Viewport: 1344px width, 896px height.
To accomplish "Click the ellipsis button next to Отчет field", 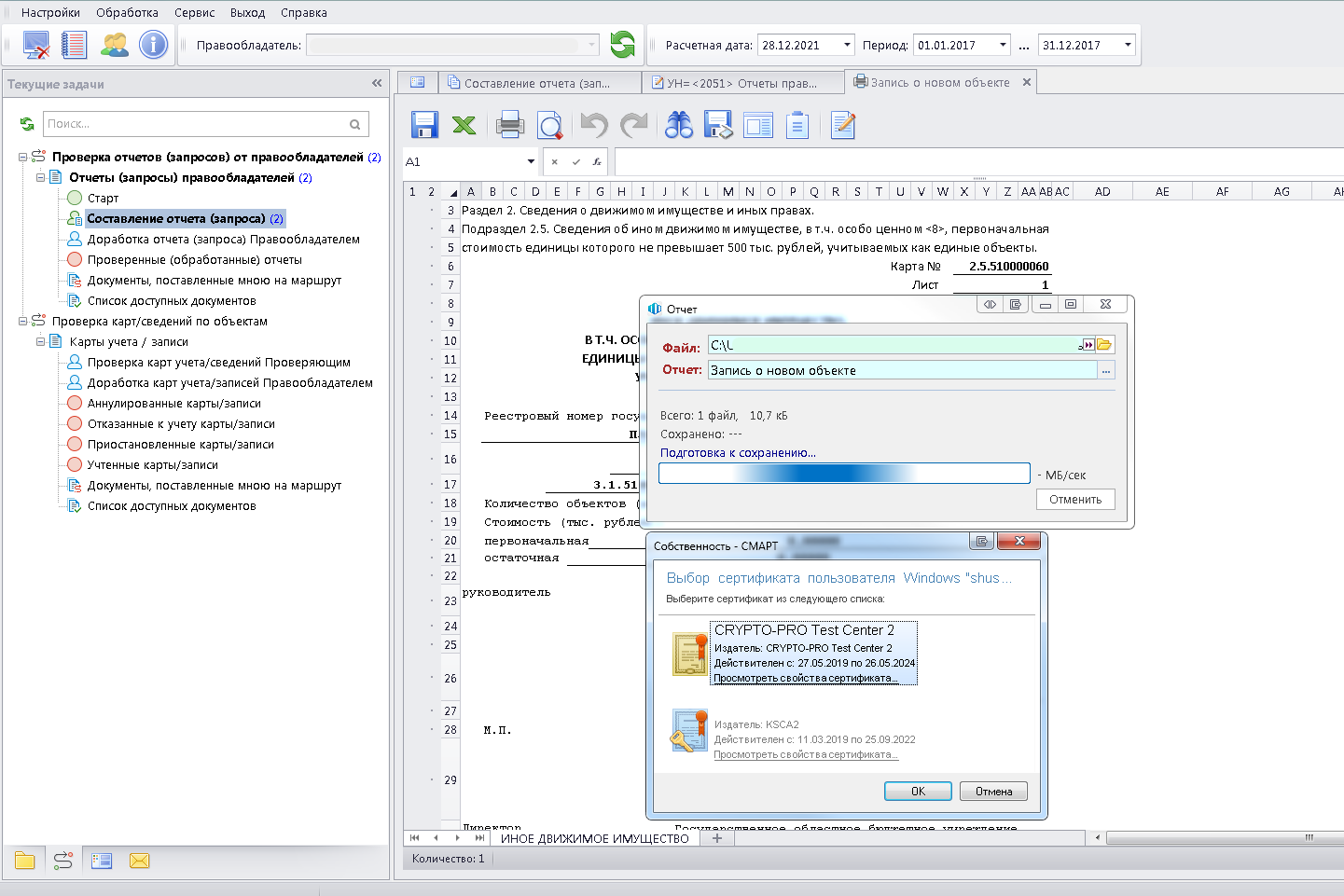I will [x=1106, y=371].
